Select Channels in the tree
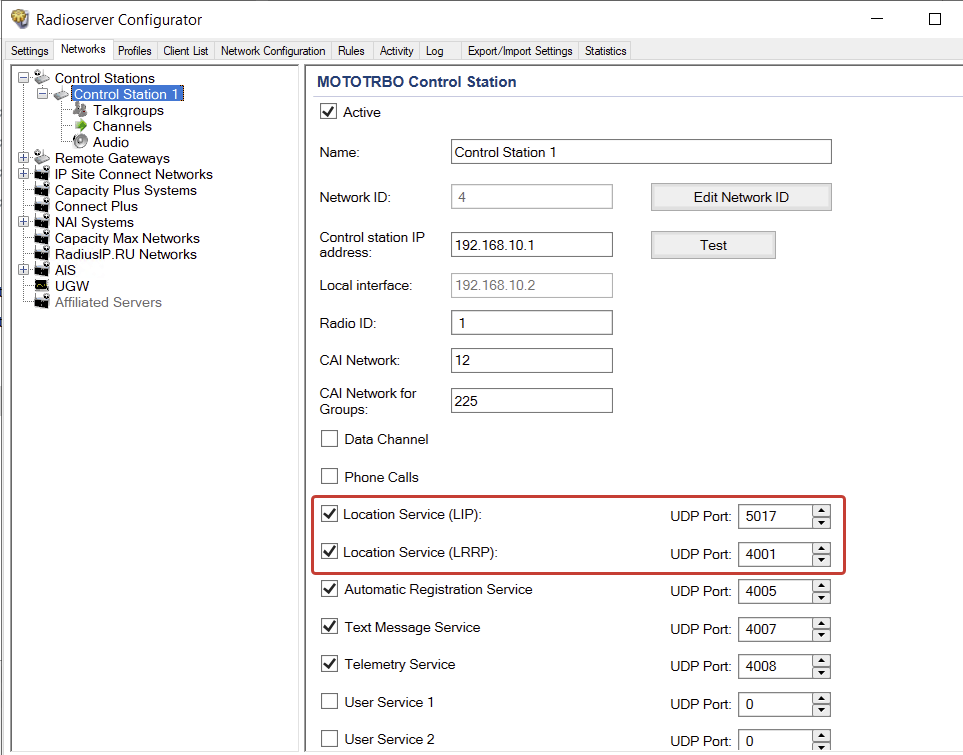The height and width of the screenshot is (755, 963). [x=122, y=126]
